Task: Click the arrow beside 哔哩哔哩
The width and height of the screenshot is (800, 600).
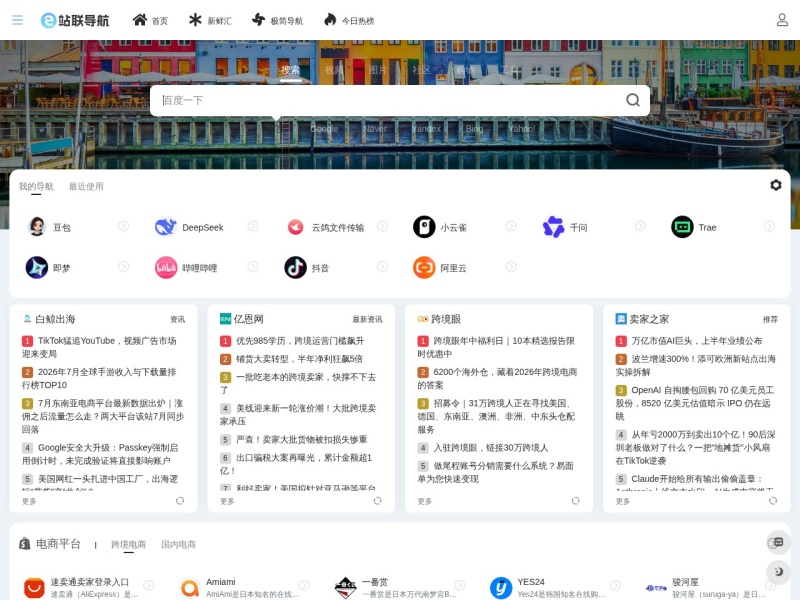Action: pyautogui.click(x=253, y=266)
